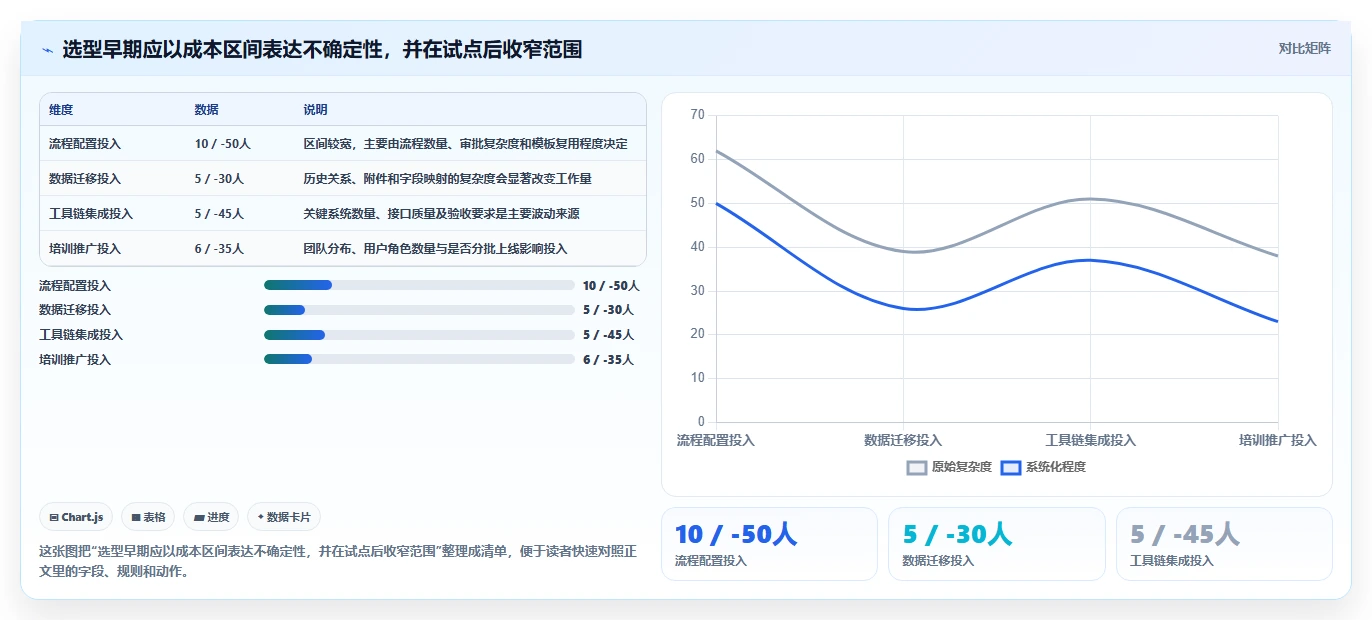1372x620 pixels.
Task: Select the 数据卡片 tag chip
Action: point(284,517)
